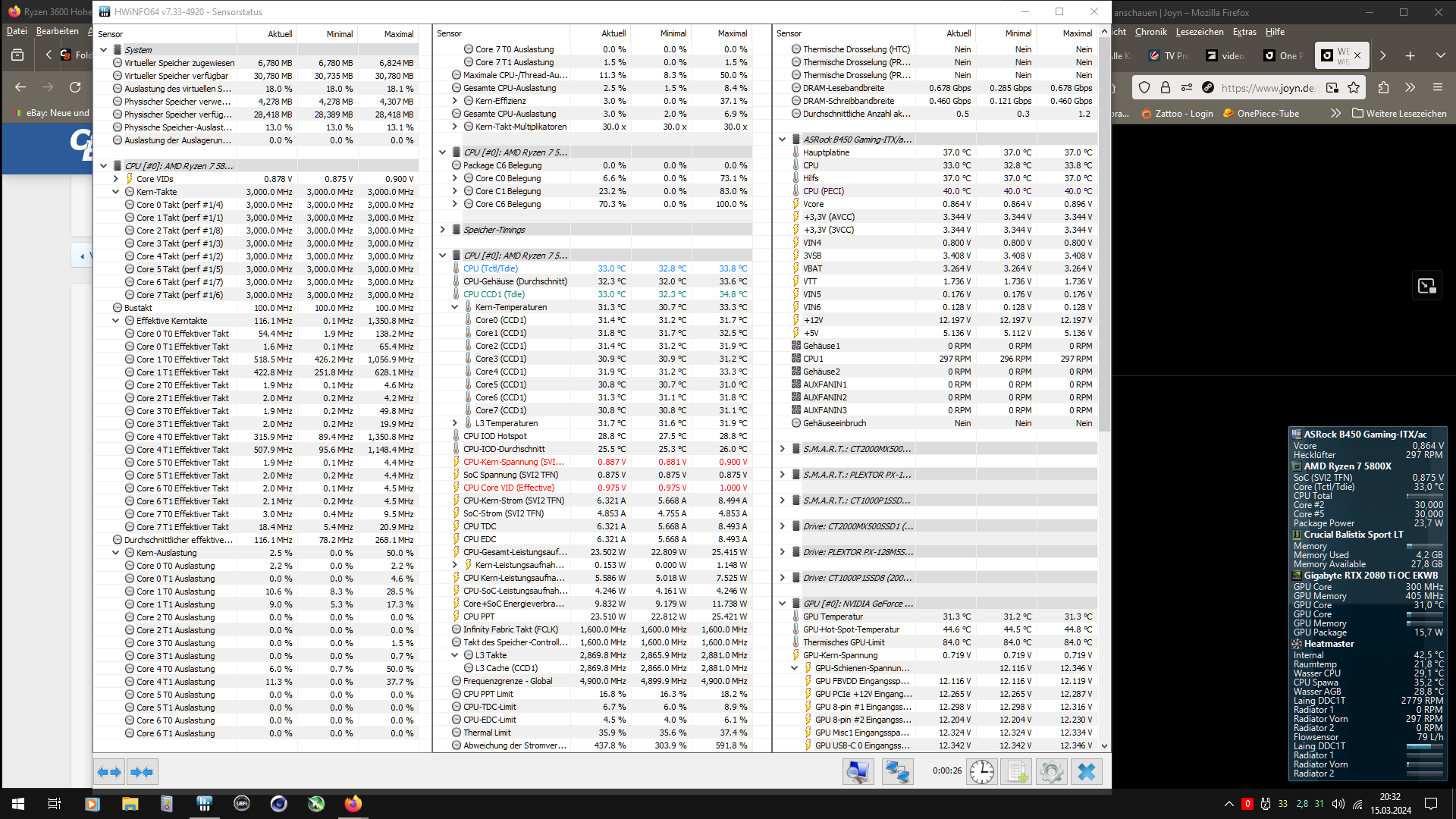Click the monitor with magnifier icon

click(858, 772)
